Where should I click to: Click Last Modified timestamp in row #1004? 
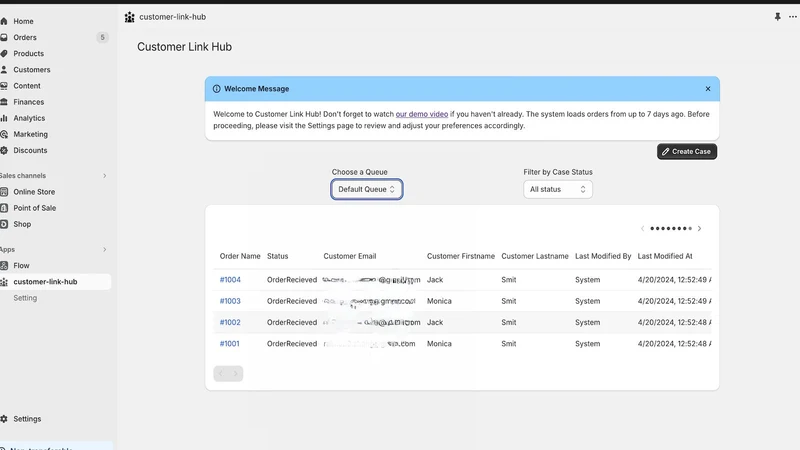pyautogui.click(x=674, y=280)
